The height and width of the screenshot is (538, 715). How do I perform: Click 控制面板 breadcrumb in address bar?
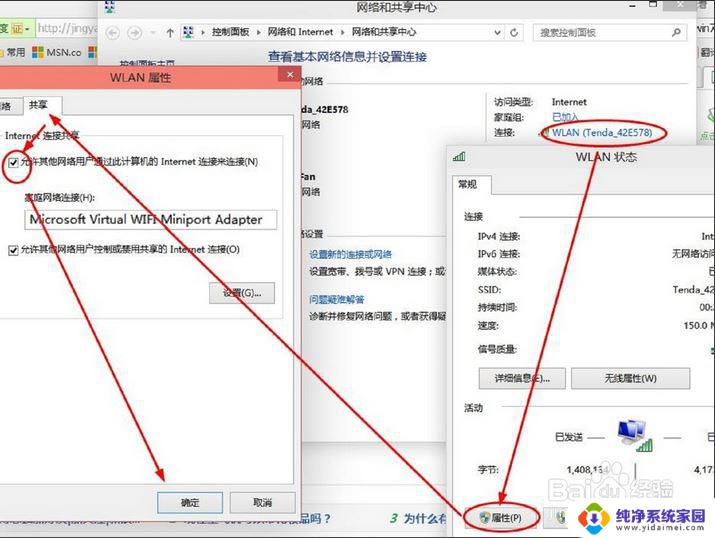[230, 32]
